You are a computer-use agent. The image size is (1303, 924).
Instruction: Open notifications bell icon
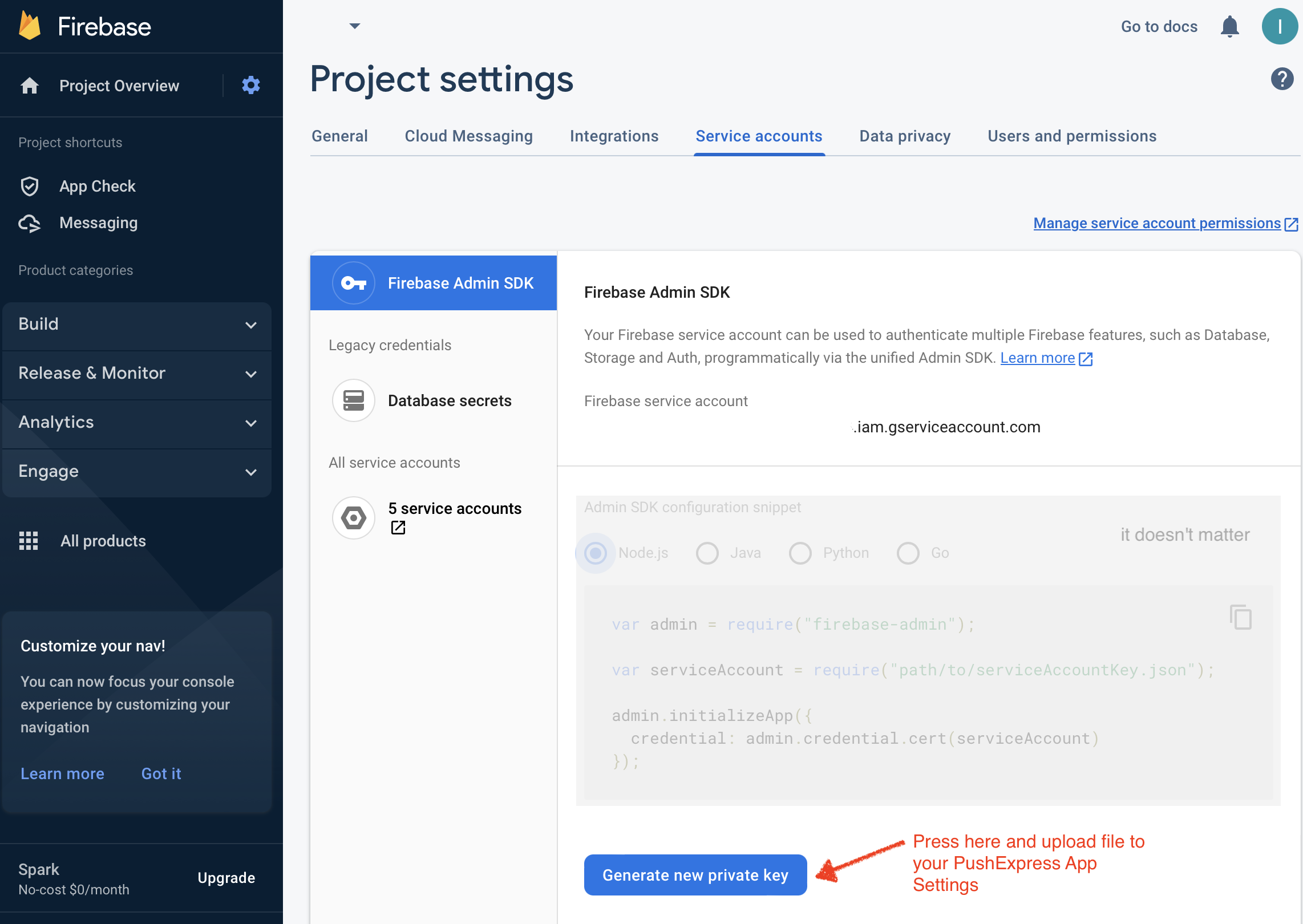pos(1229,27)
